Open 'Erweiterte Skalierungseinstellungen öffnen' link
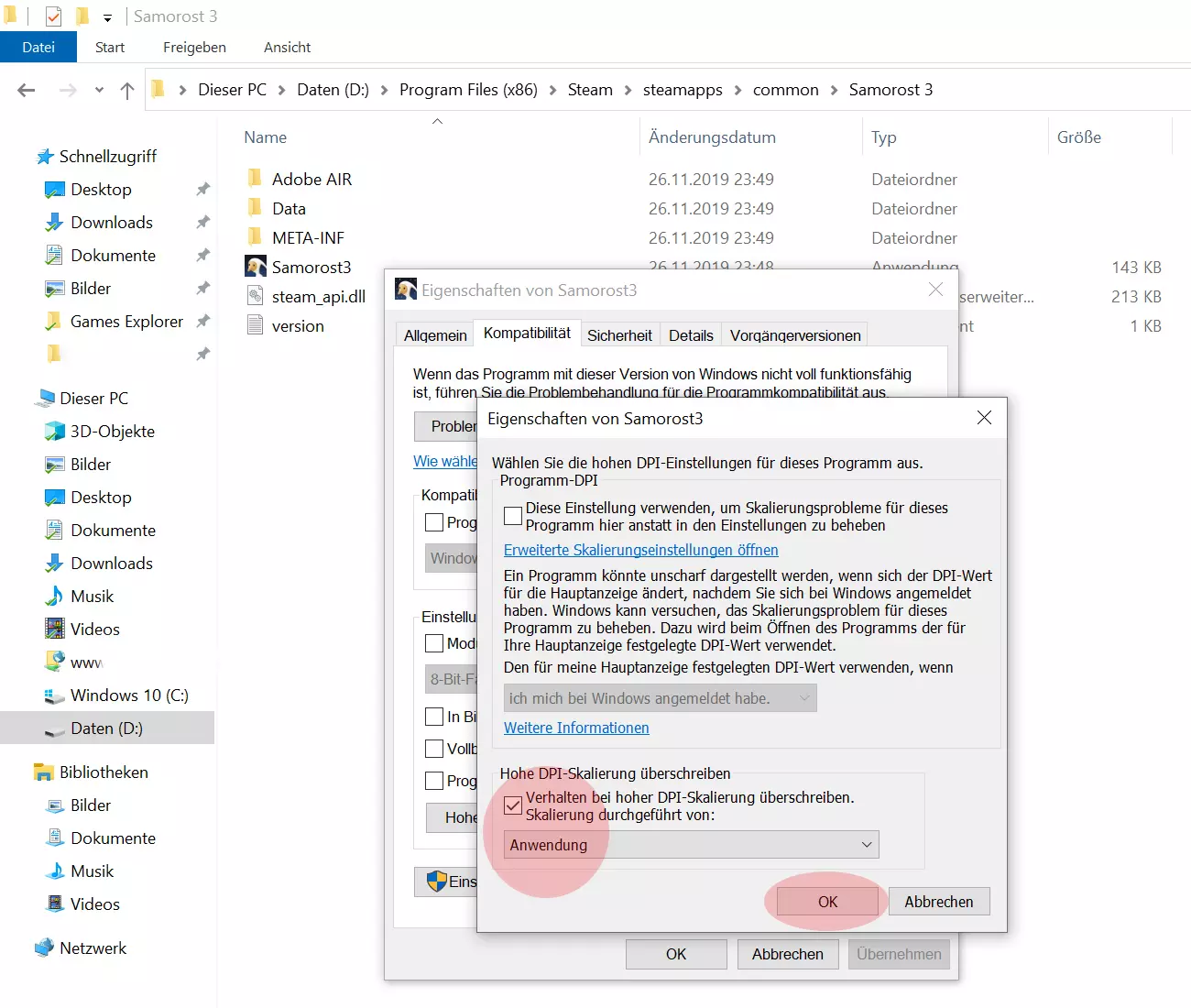This screenshot has height=1008, width=1191. (641, 550)
